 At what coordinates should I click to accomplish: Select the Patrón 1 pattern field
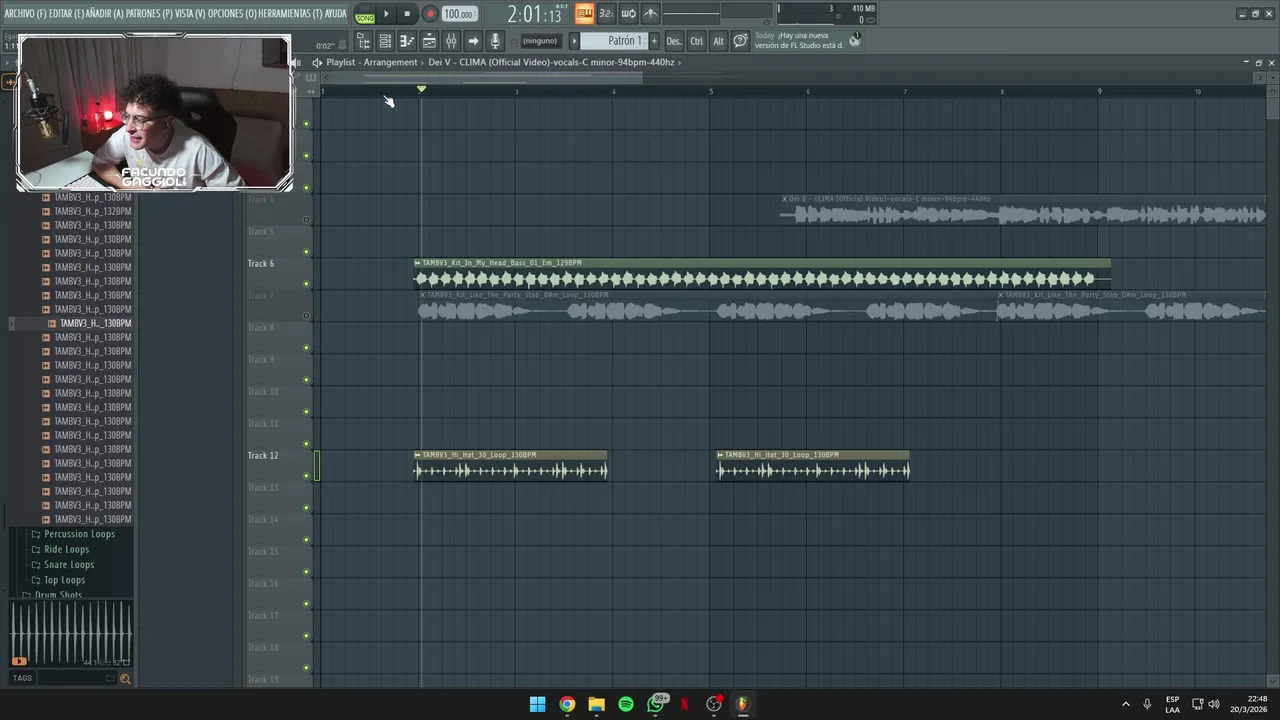click(614, 41)
